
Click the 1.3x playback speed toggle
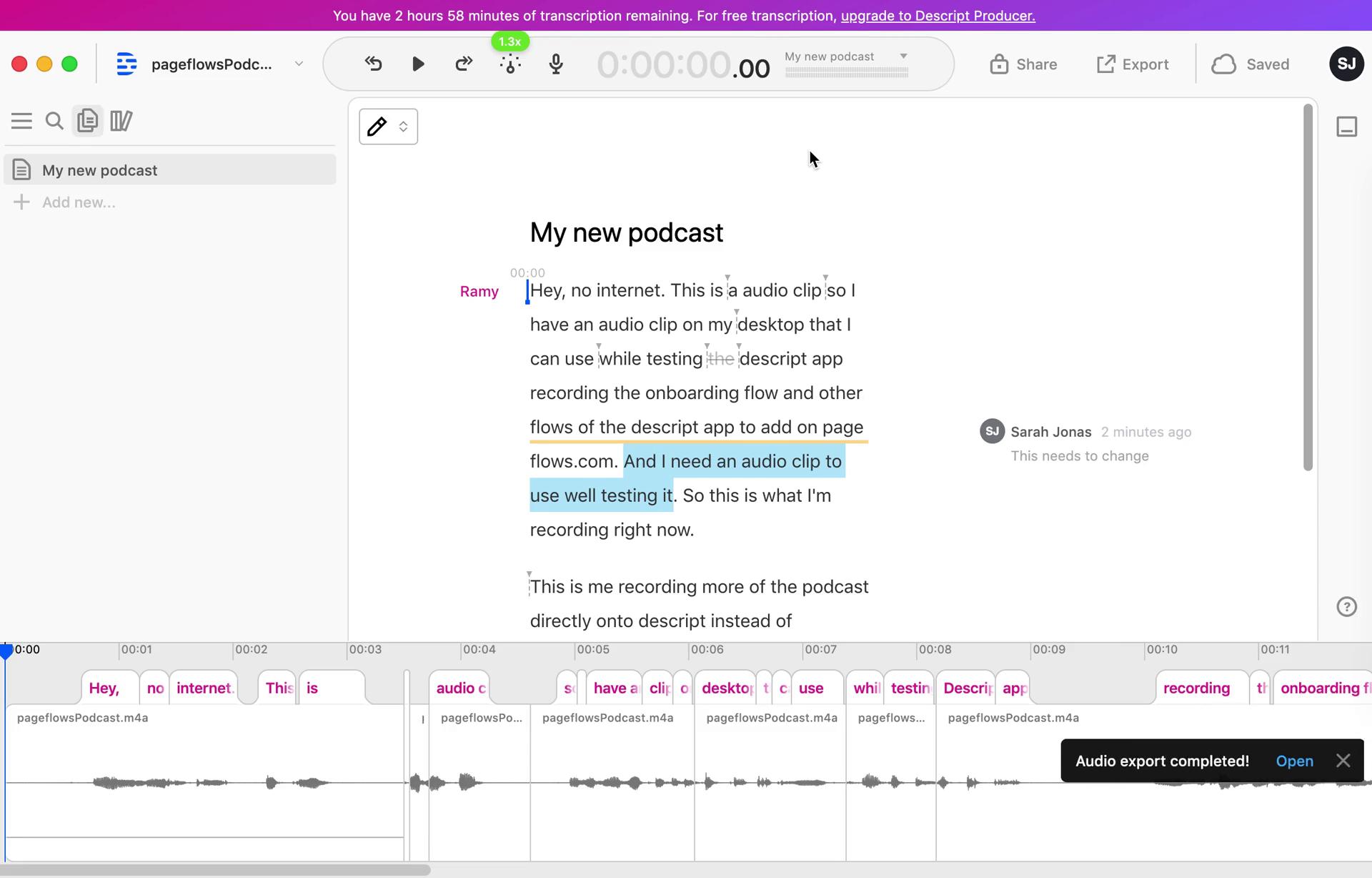click(510, 41)
